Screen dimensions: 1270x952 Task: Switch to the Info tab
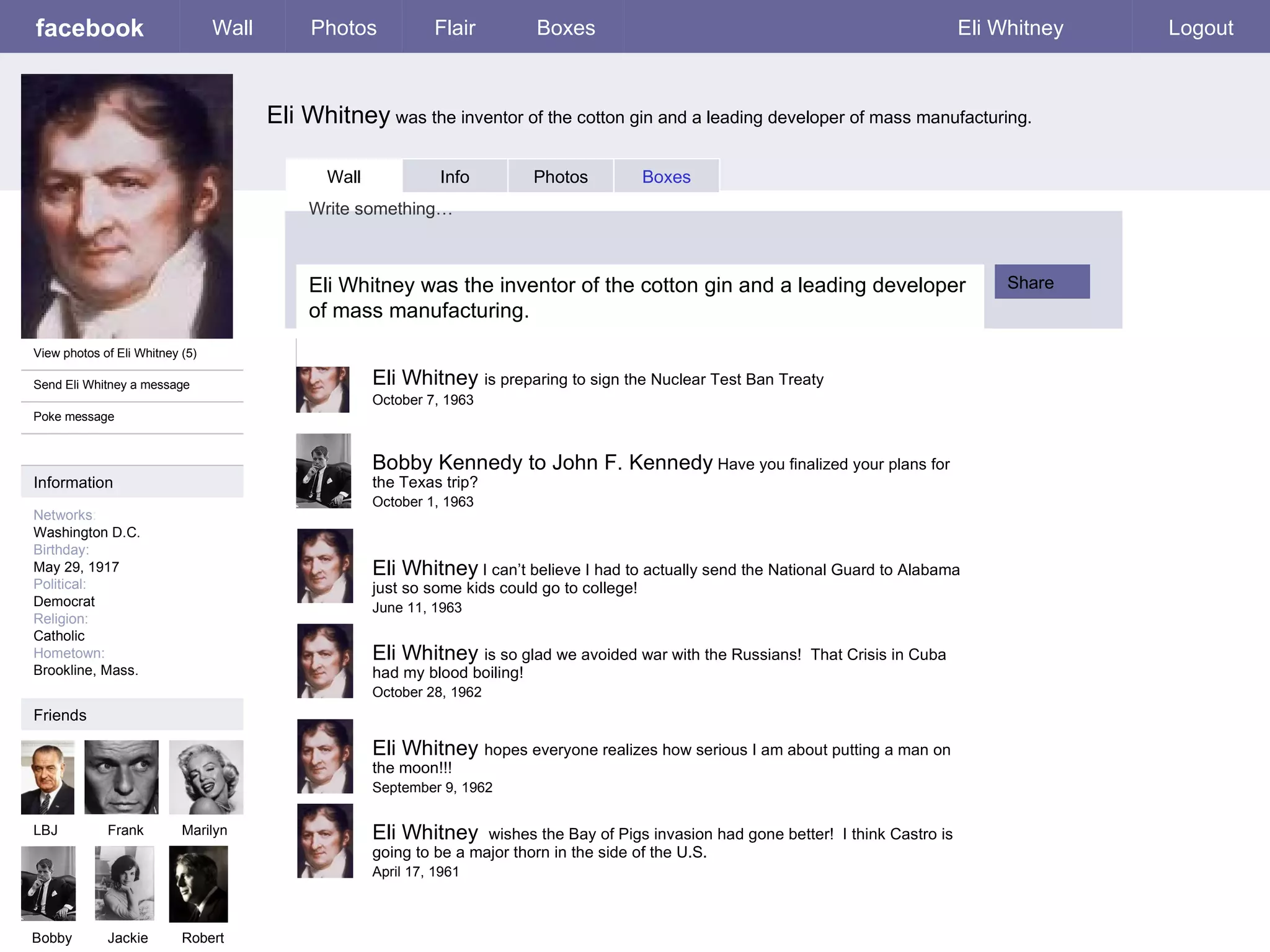coord(455,177)
